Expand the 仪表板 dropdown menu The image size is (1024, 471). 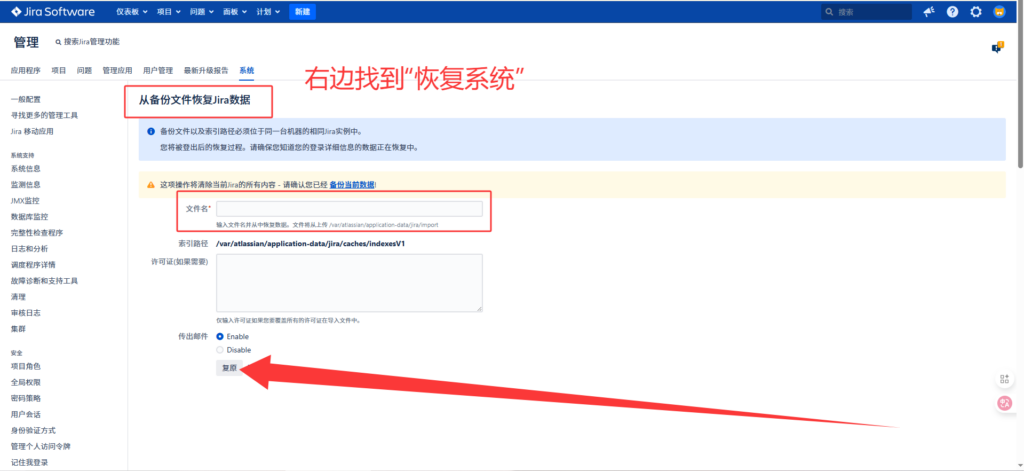(131, 12)
